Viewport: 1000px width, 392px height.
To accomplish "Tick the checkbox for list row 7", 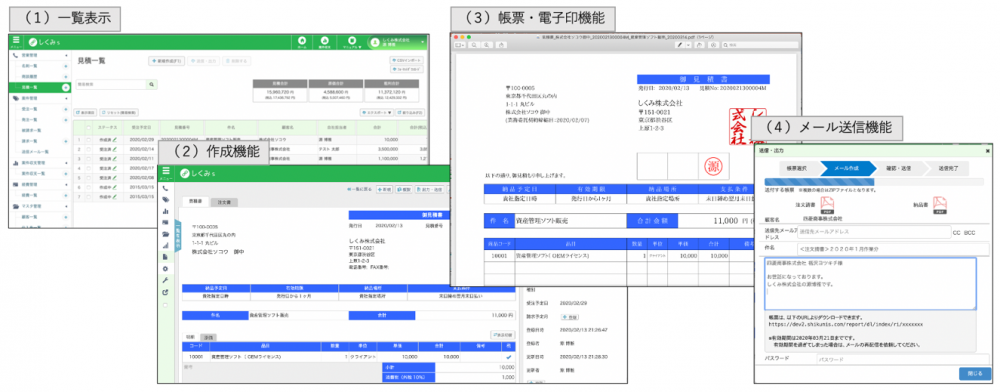I will click(x=89, y=198).
